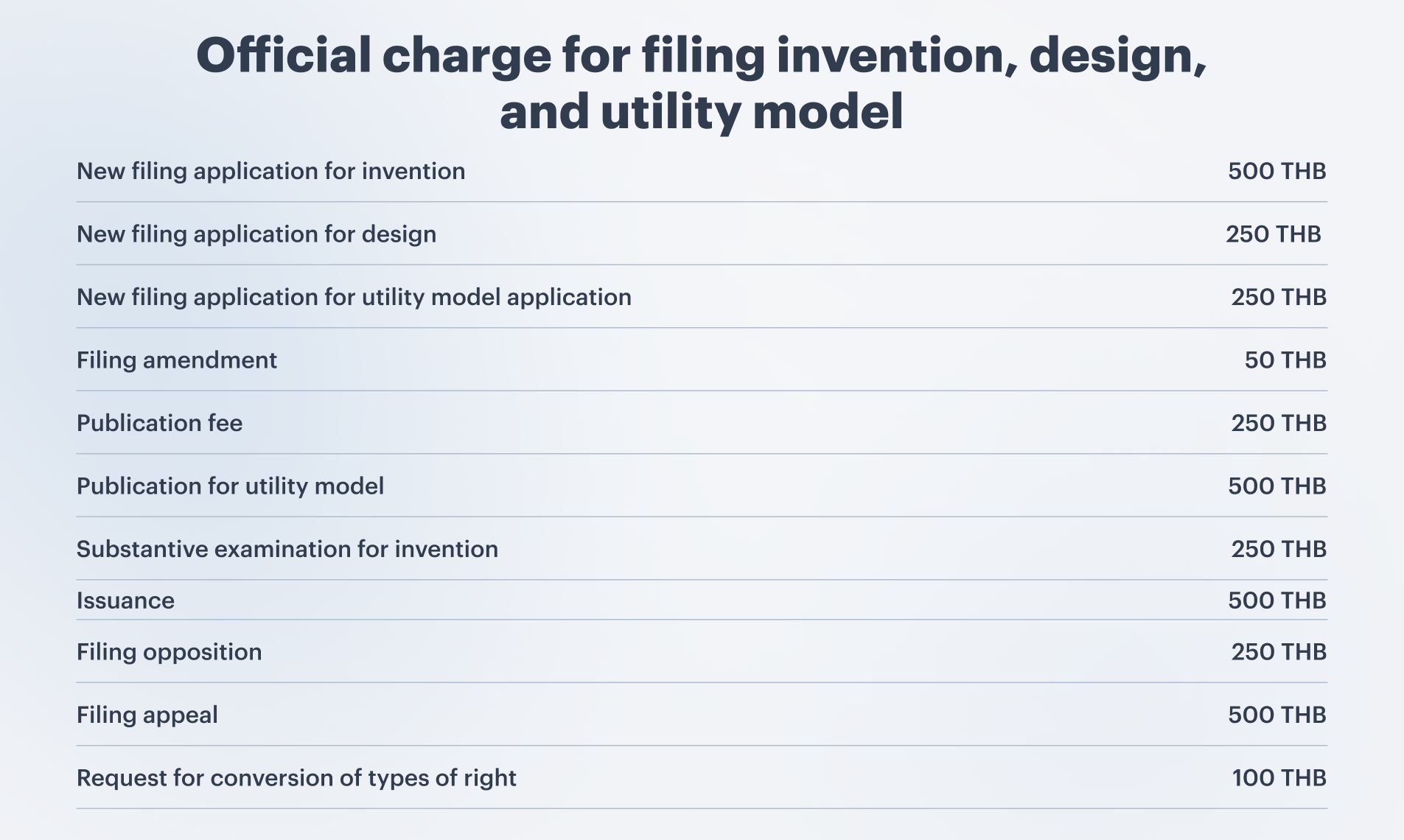Click the 250 THB amount for Filing opposition
Image resolution: width=1404 pixels, height=840 pixels.
pos(1278,652)
